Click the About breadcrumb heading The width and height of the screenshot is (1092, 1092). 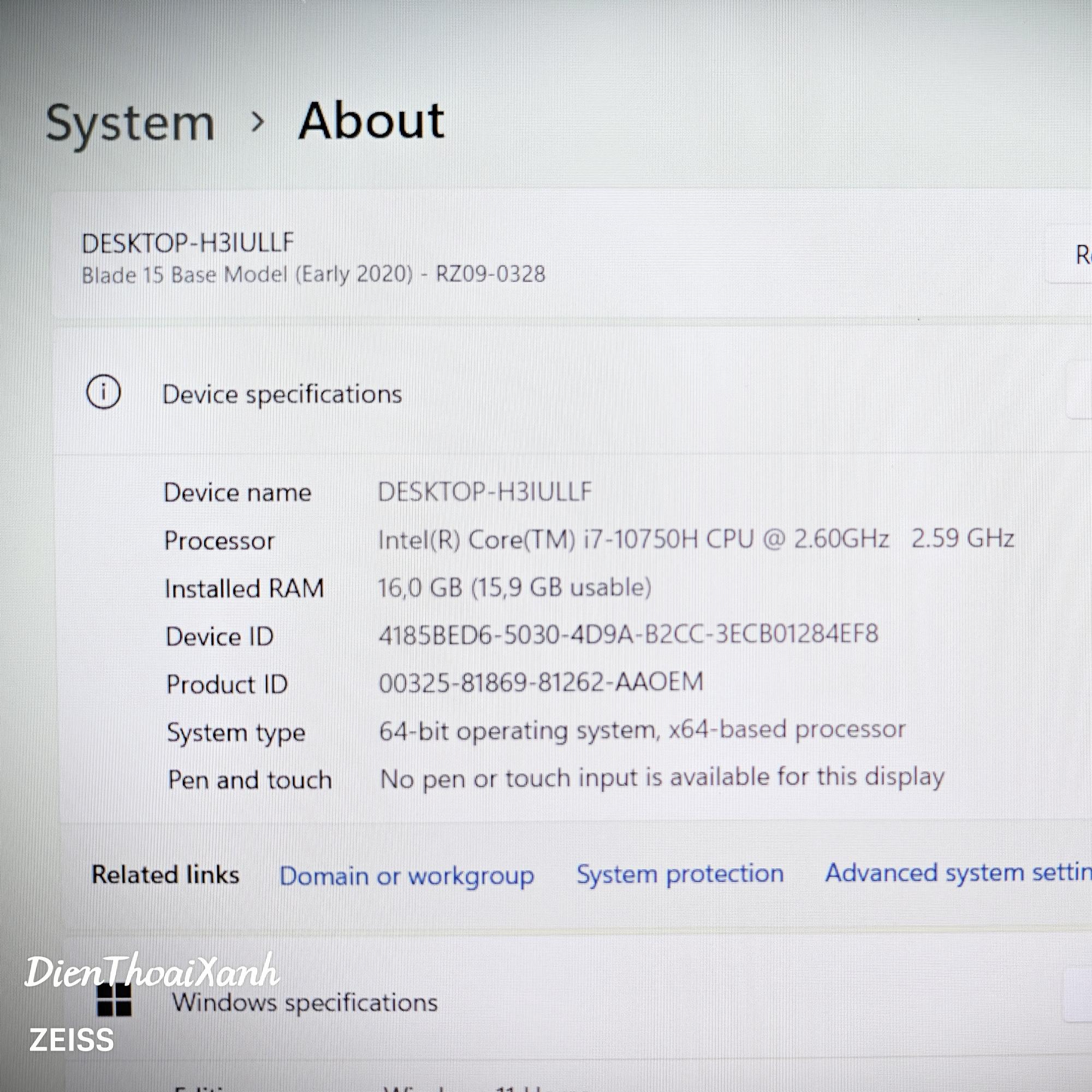coord(371,121)
